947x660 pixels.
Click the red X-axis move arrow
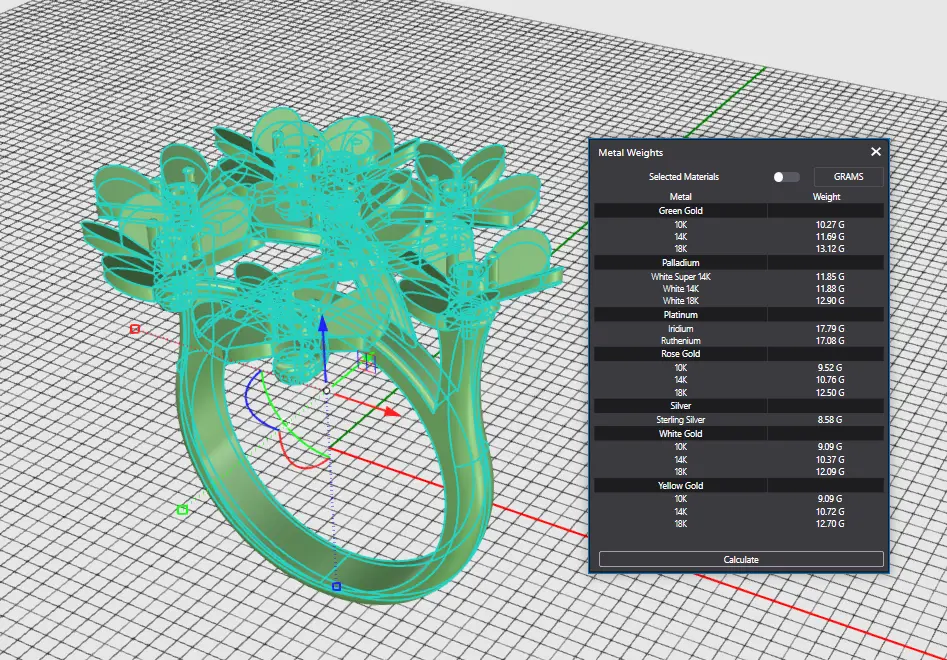click(391, 411)
